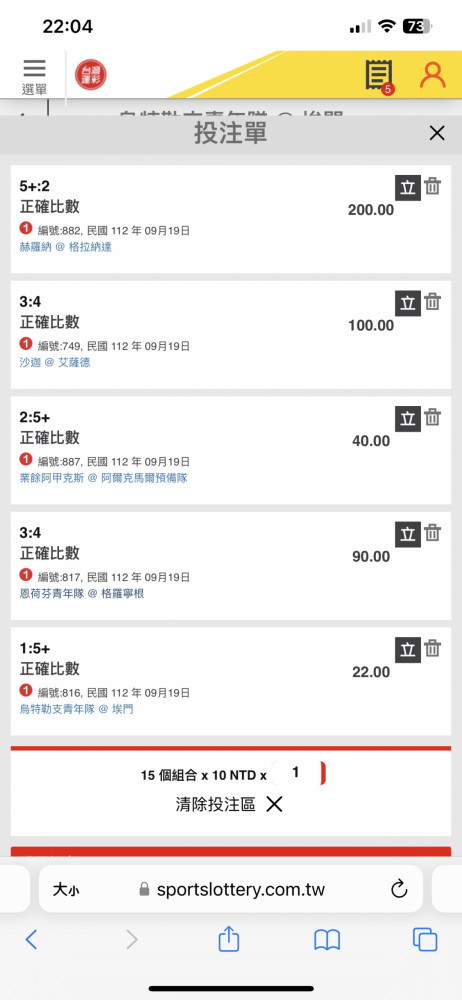Screen dimensions: 462x1000
Task: Delete the 烏特勒支青年隊 @ 埃門 bet
Action: tap(433, 649)
